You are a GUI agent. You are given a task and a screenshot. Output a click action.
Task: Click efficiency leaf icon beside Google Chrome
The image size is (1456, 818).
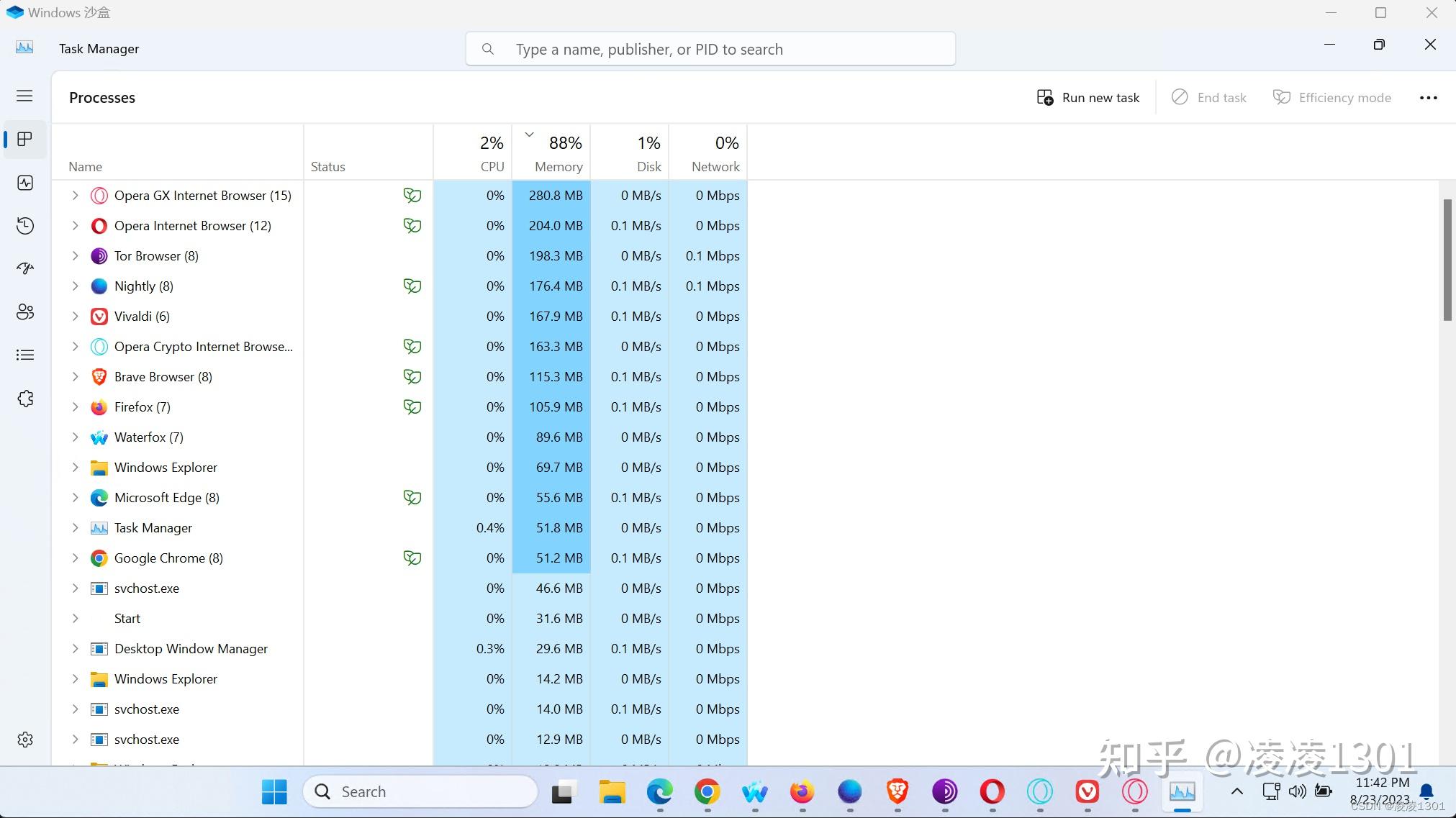(412, 558)
